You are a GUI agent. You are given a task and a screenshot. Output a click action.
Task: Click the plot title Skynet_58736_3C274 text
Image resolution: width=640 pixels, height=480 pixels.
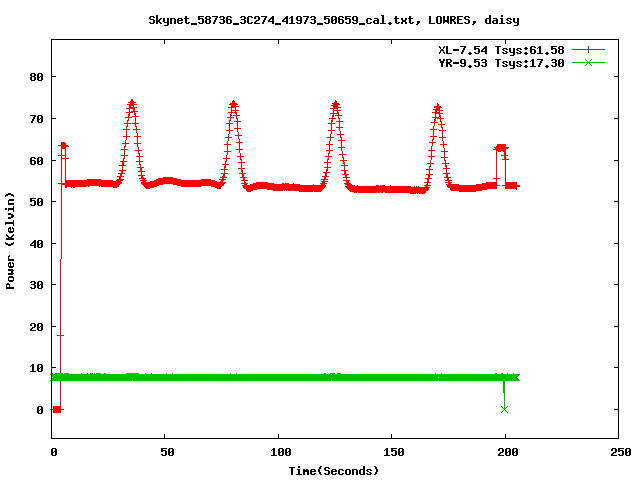[x=333, y=20]
